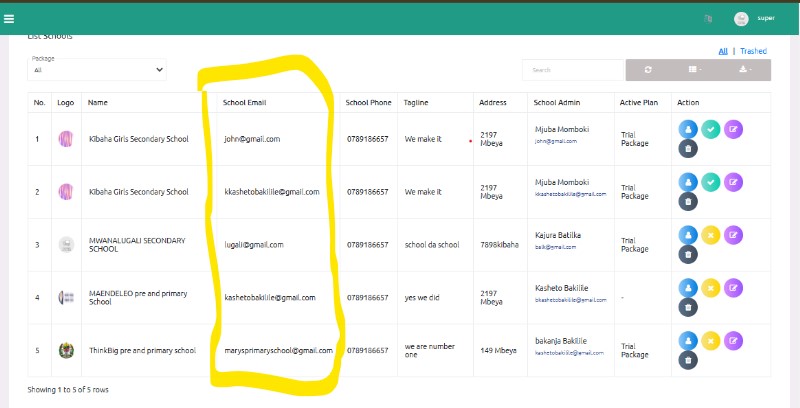800x408 pixels.
Task: Toggle green check status in row 1
Action: (x=711, y=128)
